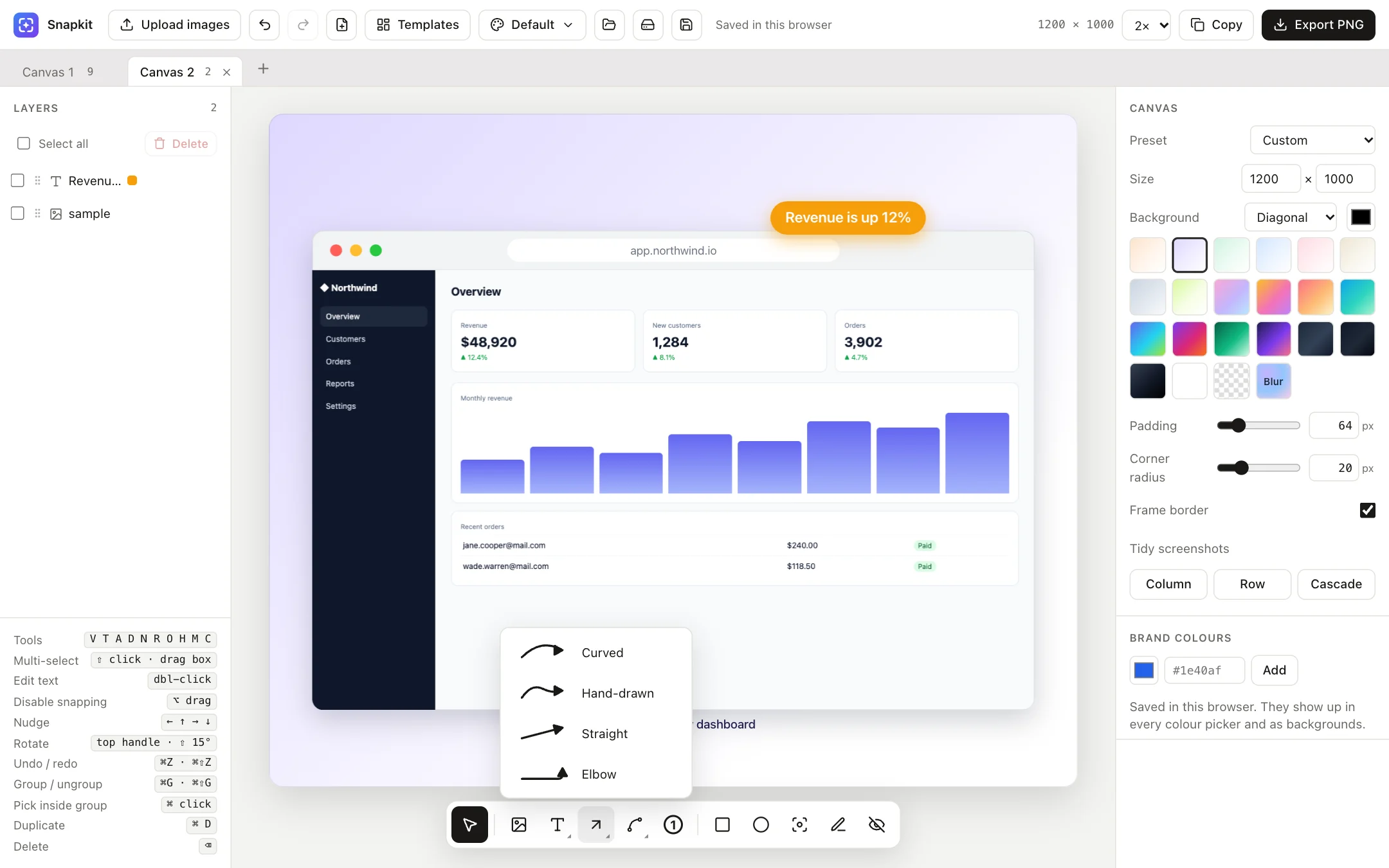Viewport: 1389px width, 868px height.
Task: Select the pen drawing tool
Action: (x=838, y=824)
